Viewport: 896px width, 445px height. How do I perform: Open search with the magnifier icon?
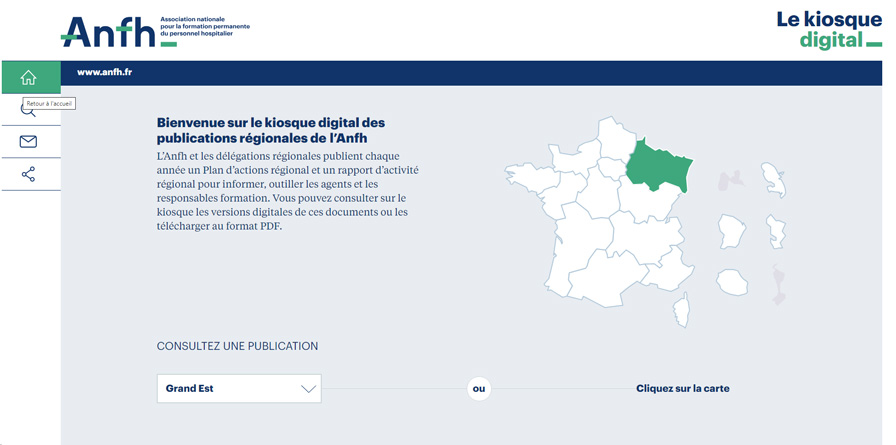coord(28,110)
